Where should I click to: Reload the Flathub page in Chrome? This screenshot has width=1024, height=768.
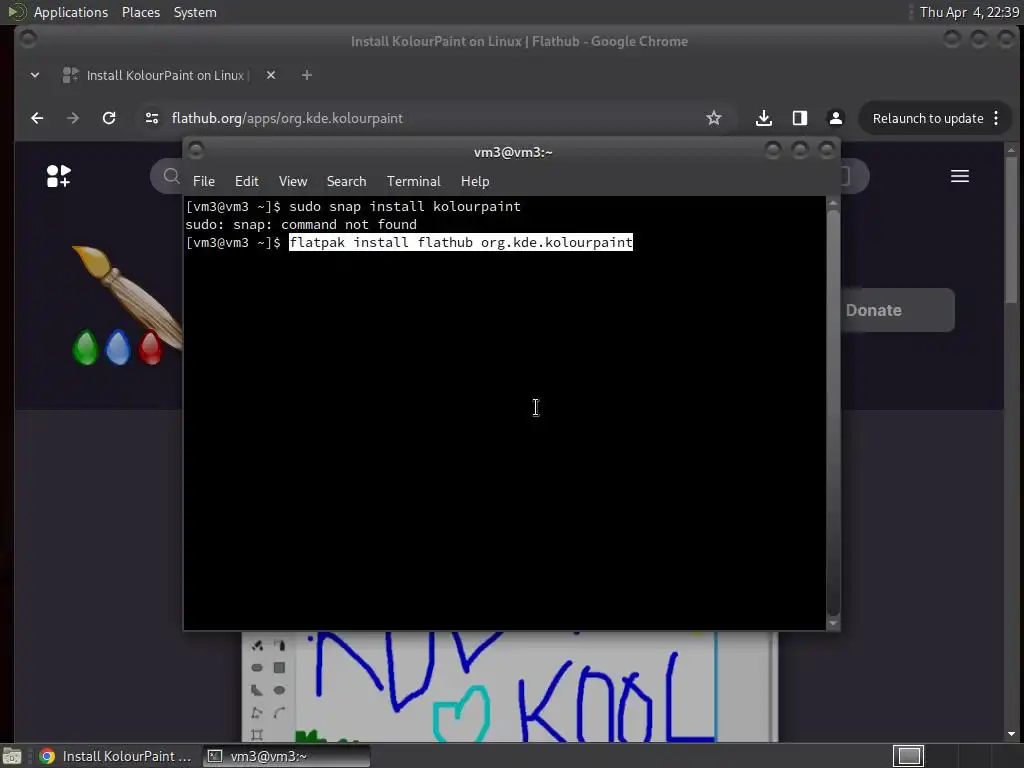pyautogui.click(x=109, y=118)
